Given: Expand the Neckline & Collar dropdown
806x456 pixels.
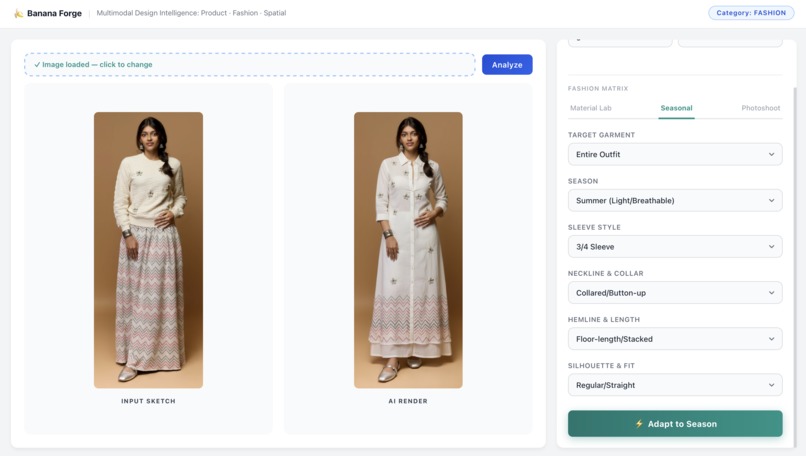Looking at the screenshot, I should tap(675, 293).
